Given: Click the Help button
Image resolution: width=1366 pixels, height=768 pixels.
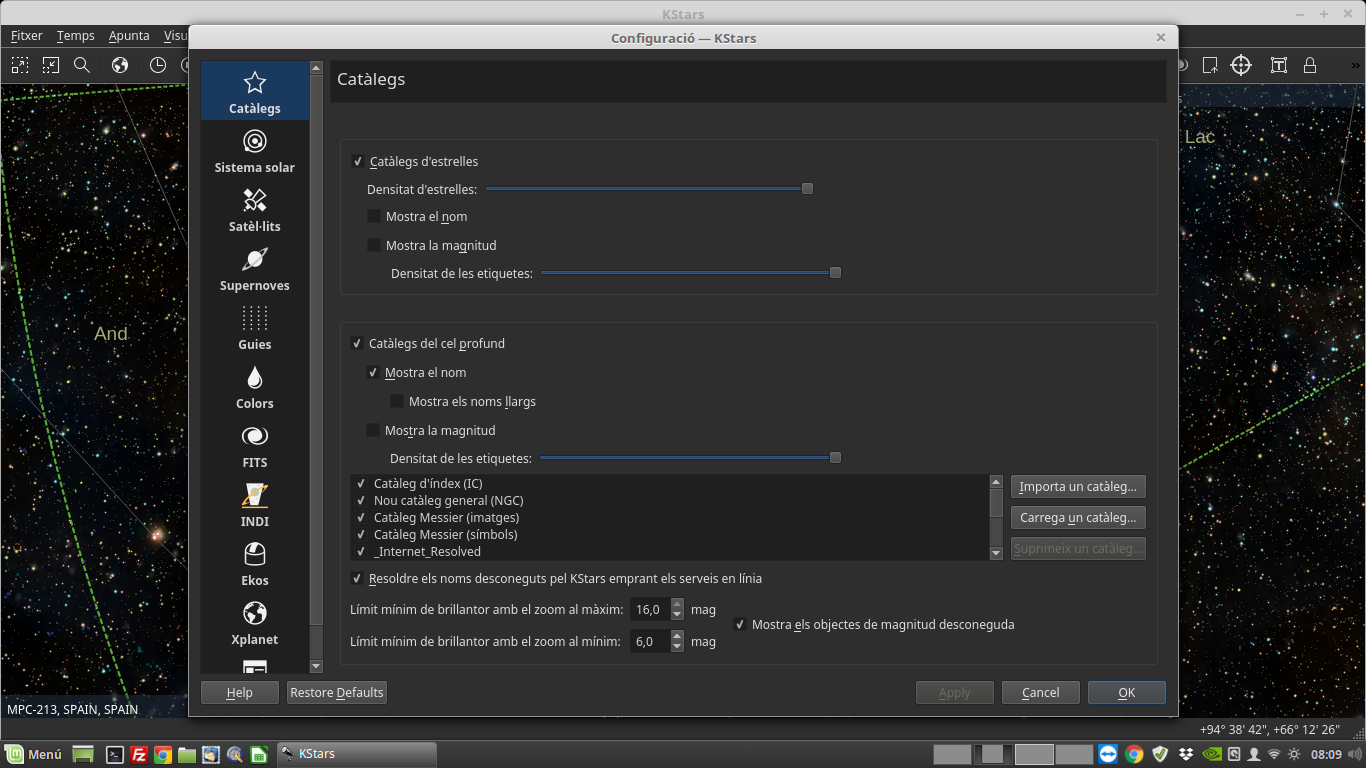Looking at the screenshot, I should pyautogui.click(x=240, y=693).
